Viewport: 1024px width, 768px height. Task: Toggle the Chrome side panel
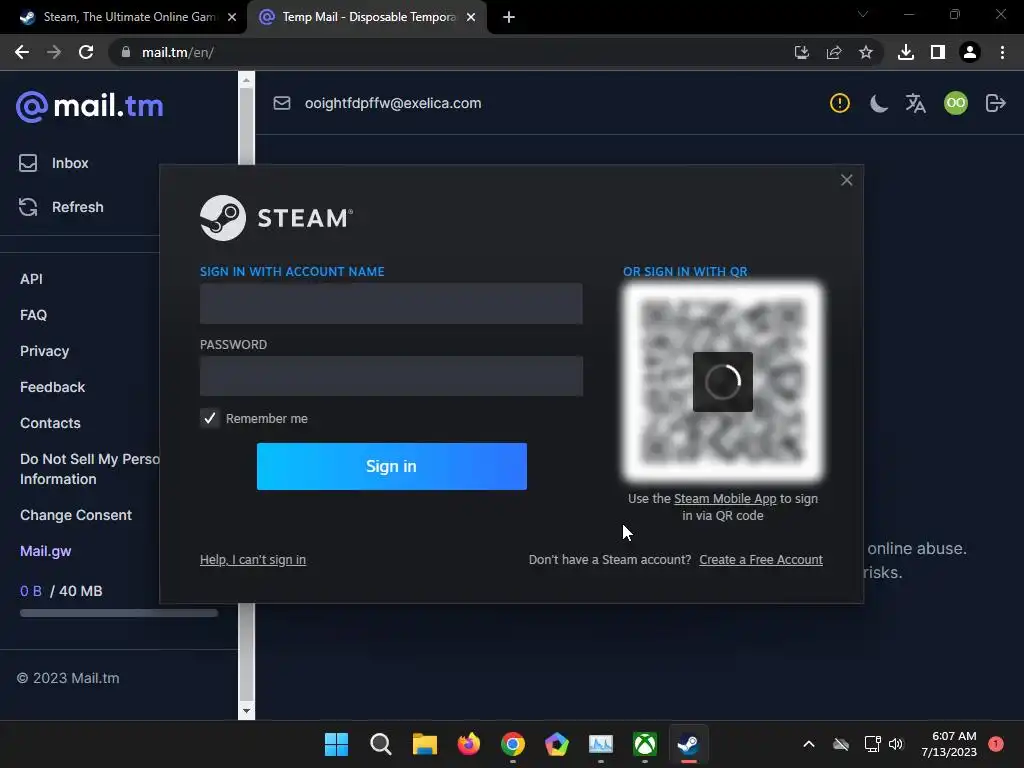[x=938, y=52]
